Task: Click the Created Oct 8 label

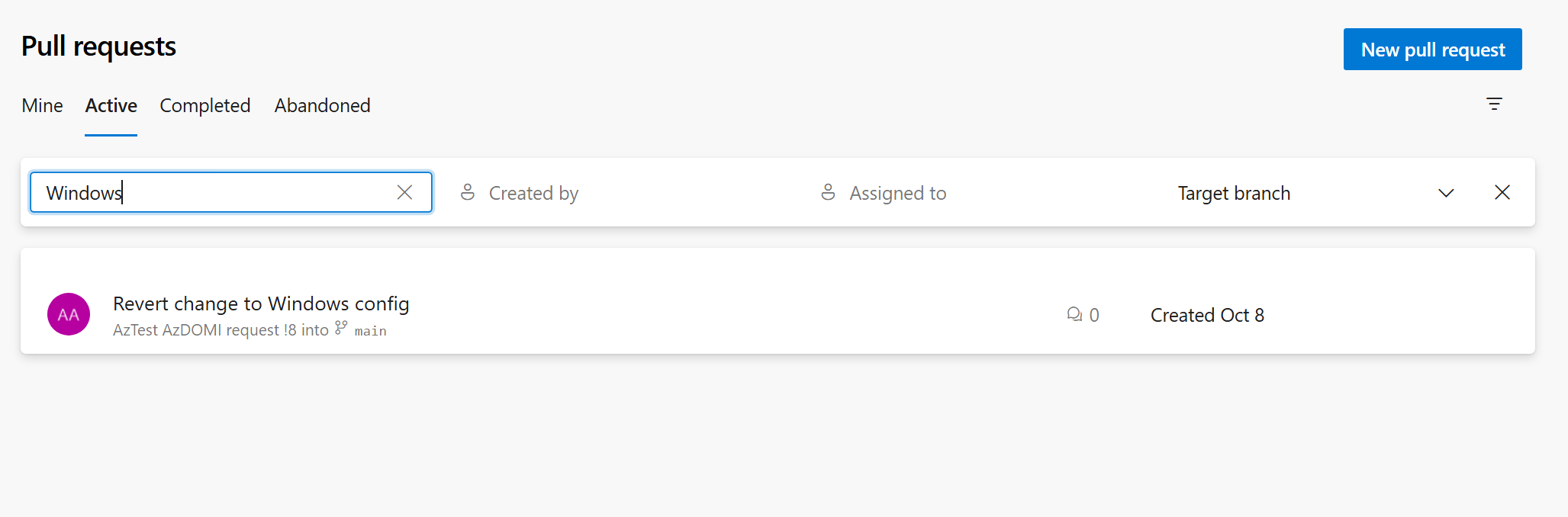Action: click(x=1207, y=314)
